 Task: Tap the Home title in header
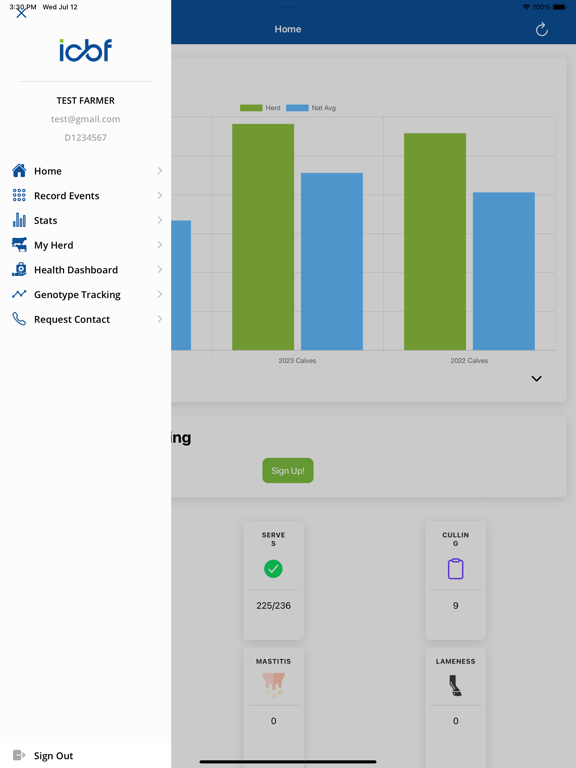pos(288,29)
